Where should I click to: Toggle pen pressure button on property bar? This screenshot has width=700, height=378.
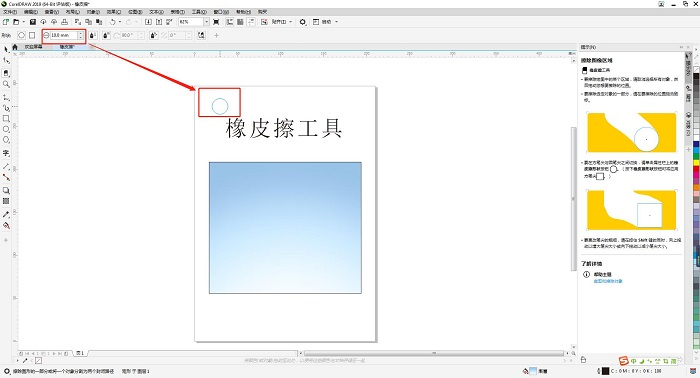coord(92,35)
